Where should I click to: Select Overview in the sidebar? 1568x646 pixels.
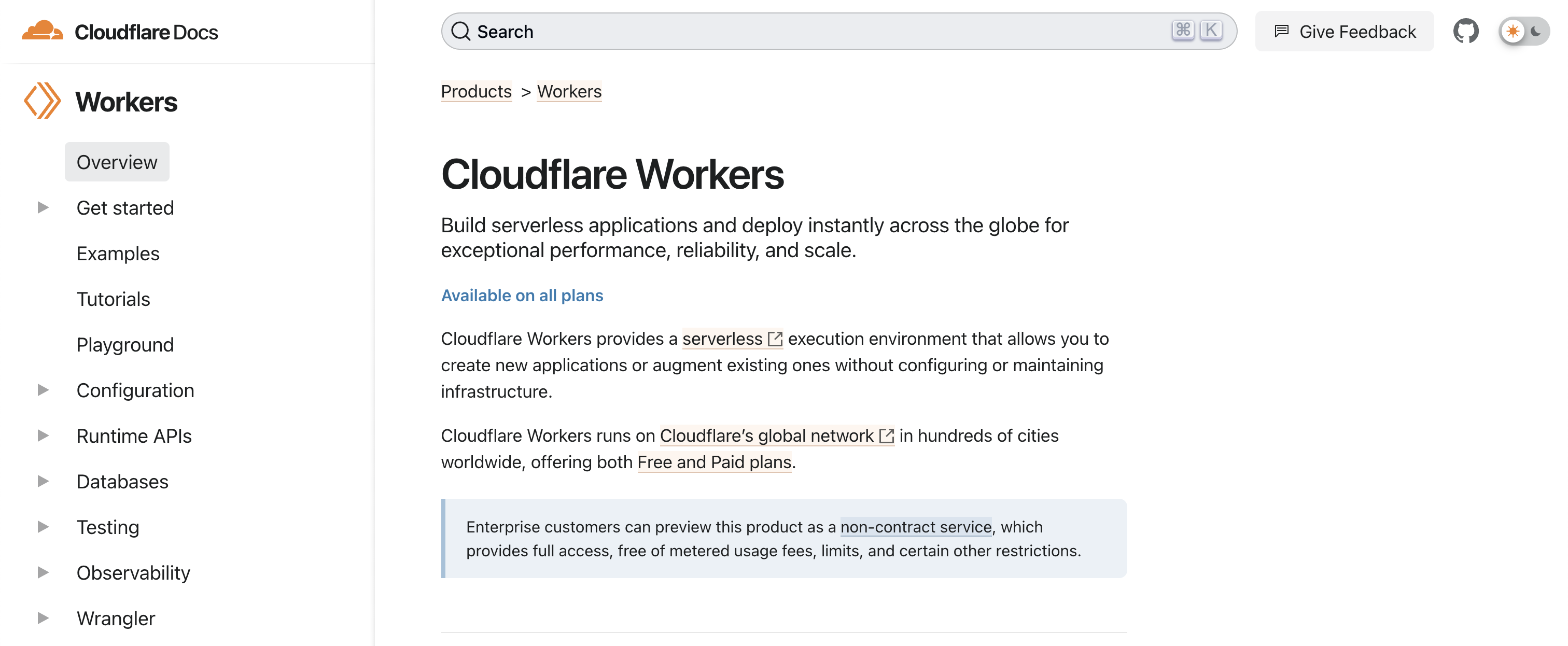click(117, 162)
